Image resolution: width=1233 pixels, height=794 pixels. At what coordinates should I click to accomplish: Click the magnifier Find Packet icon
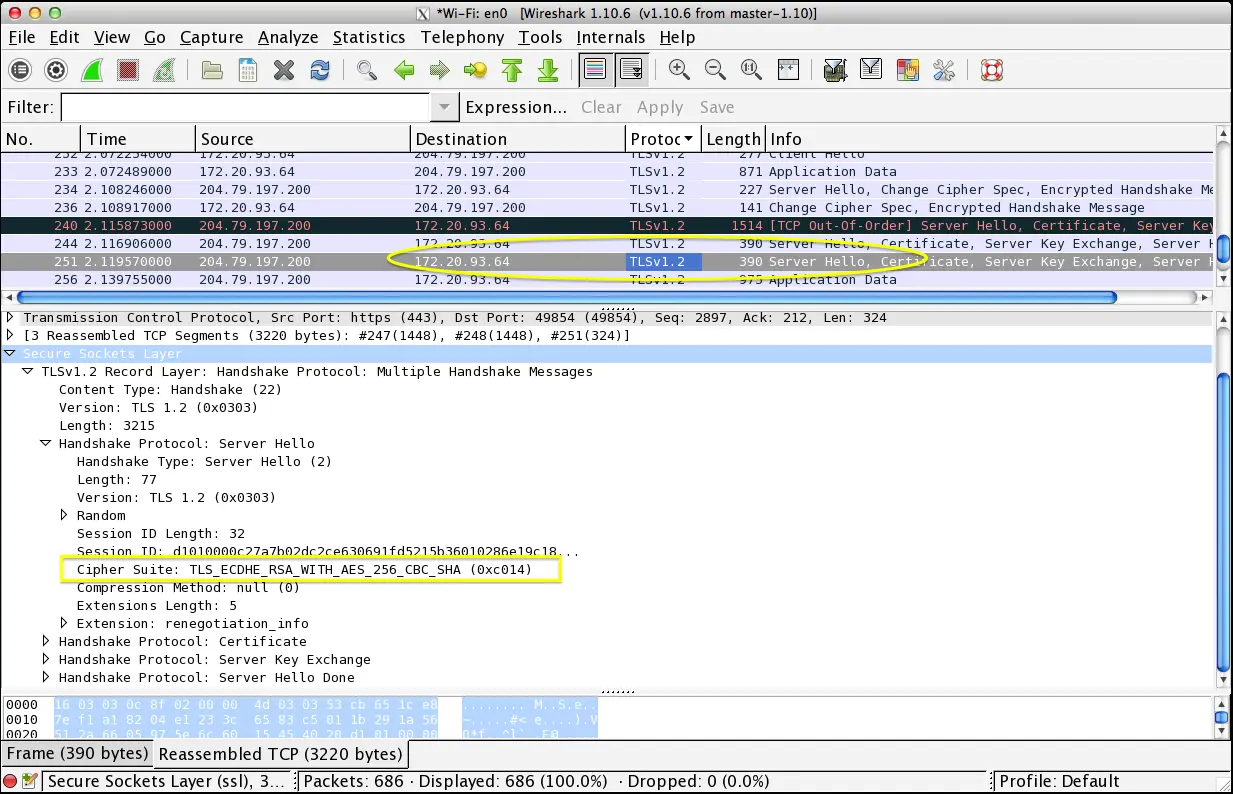367,70
